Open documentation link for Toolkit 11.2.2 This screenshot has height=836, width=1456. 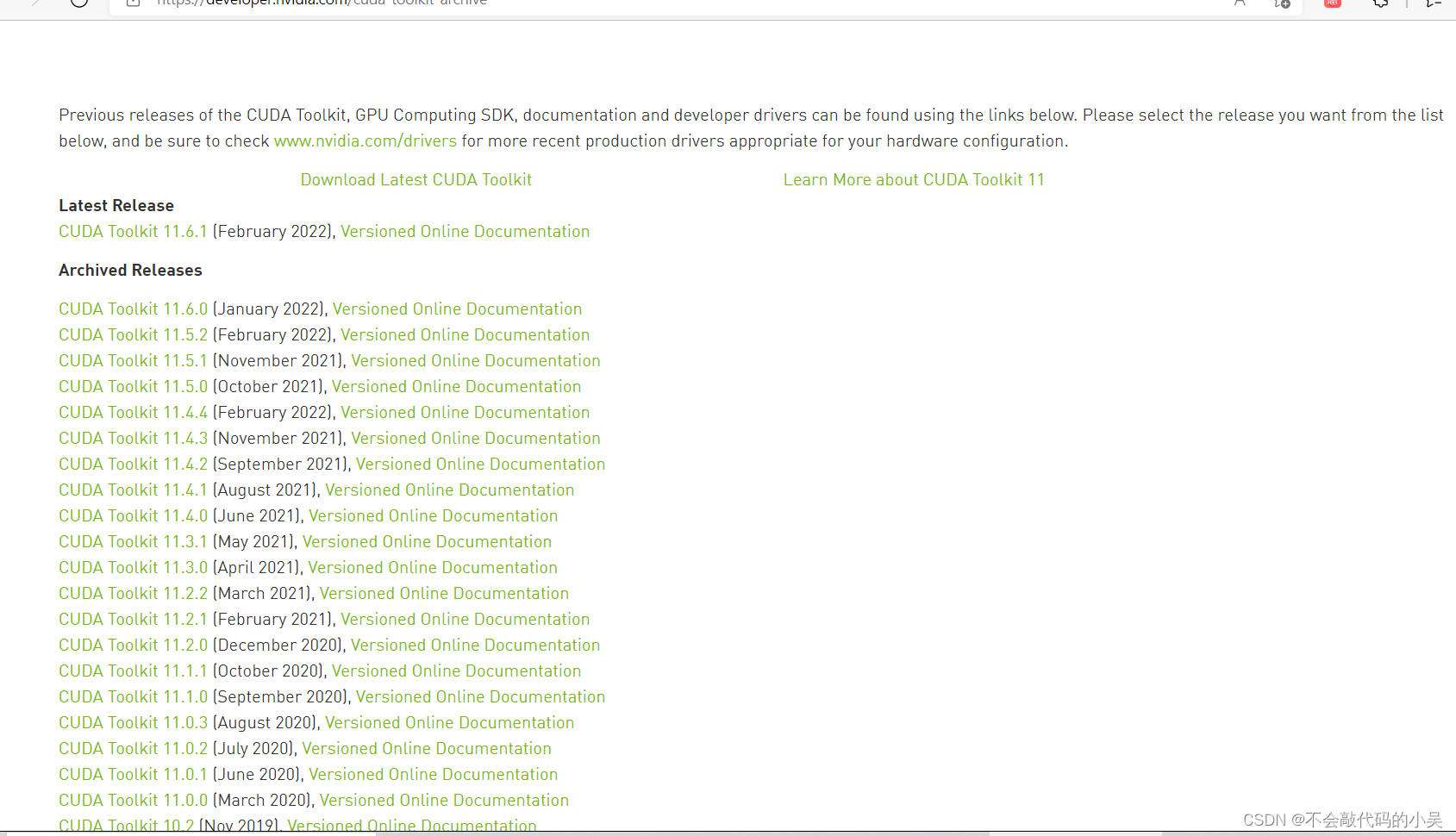445,594
